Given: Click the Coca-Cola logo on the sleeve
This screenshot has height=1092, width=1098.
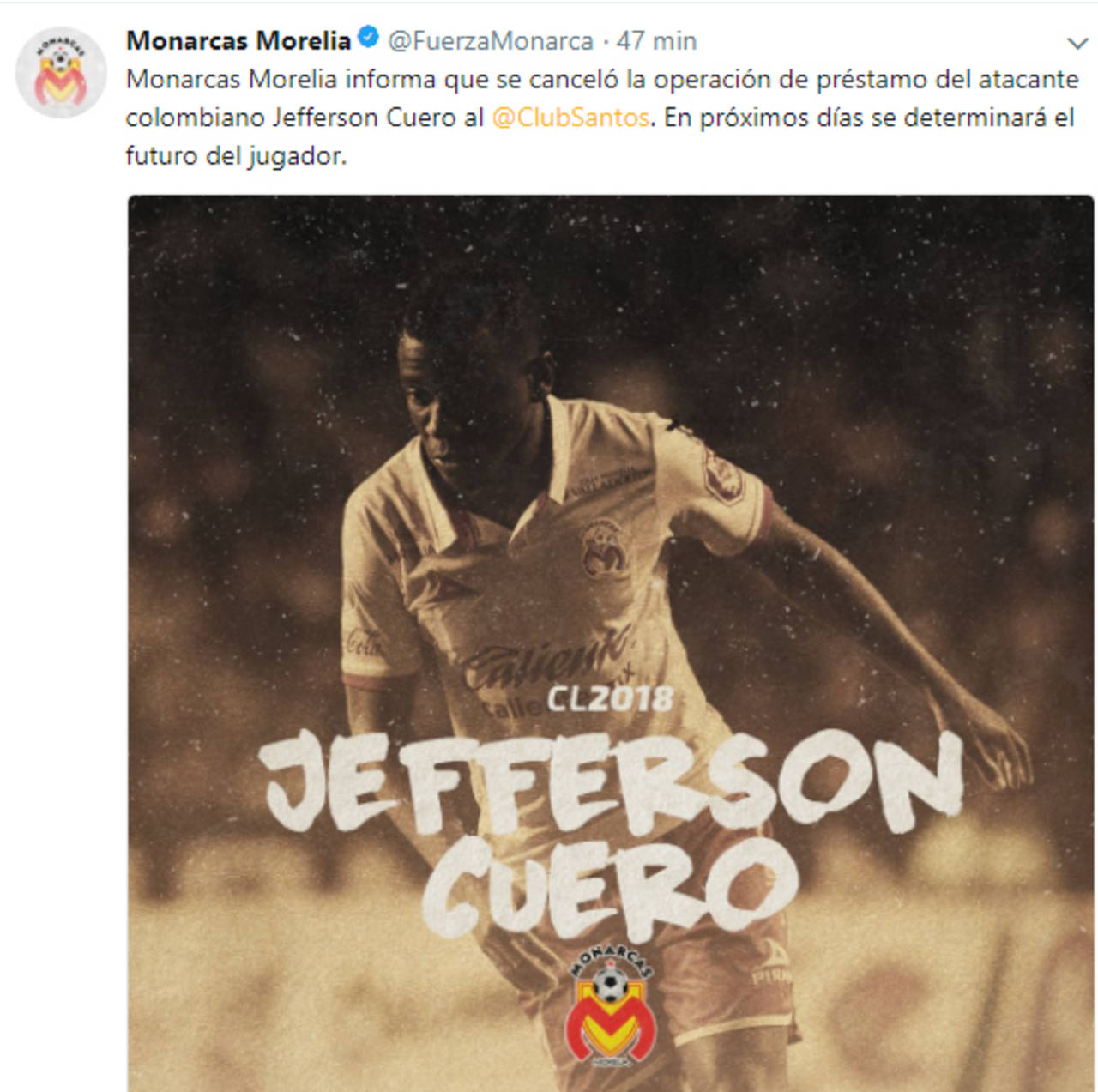Looking at the screenshot, I should click(363, 644).
